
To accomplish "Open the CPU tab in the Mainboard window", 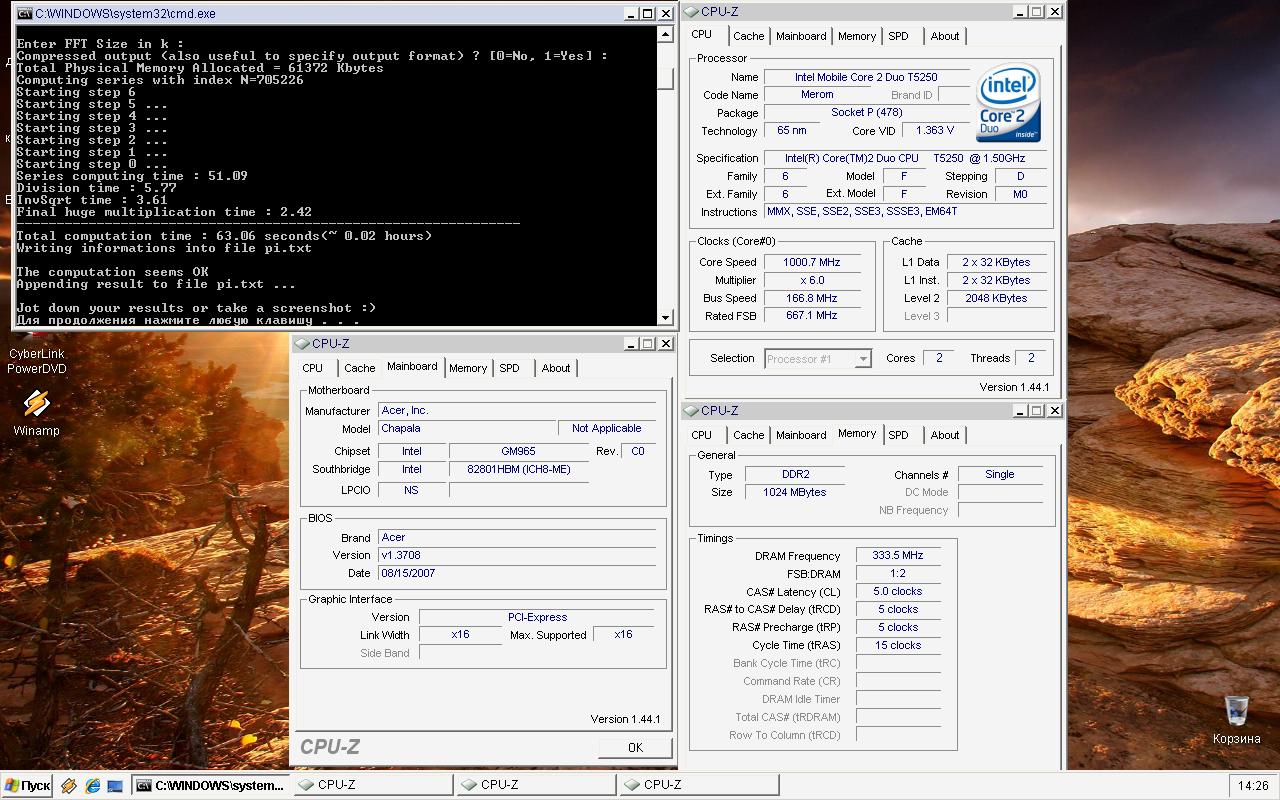I will point(313,368).
